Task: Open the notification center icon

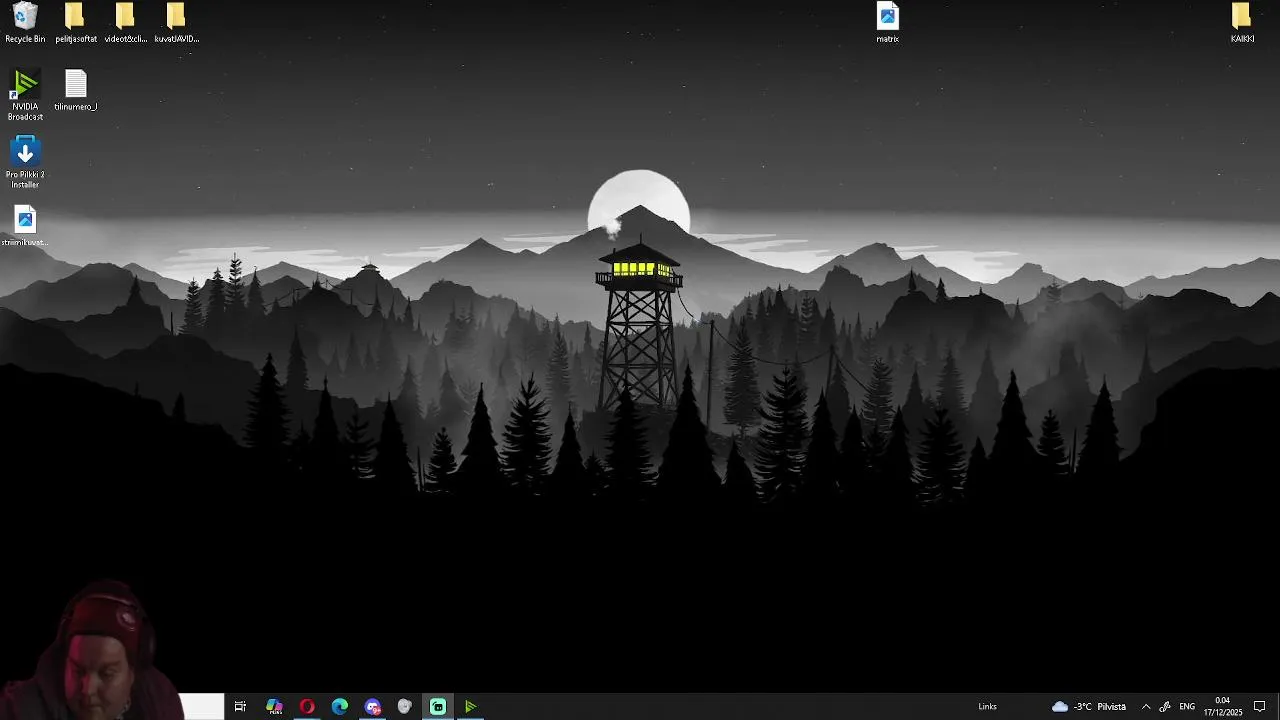Action: [x=1260, y=707]
